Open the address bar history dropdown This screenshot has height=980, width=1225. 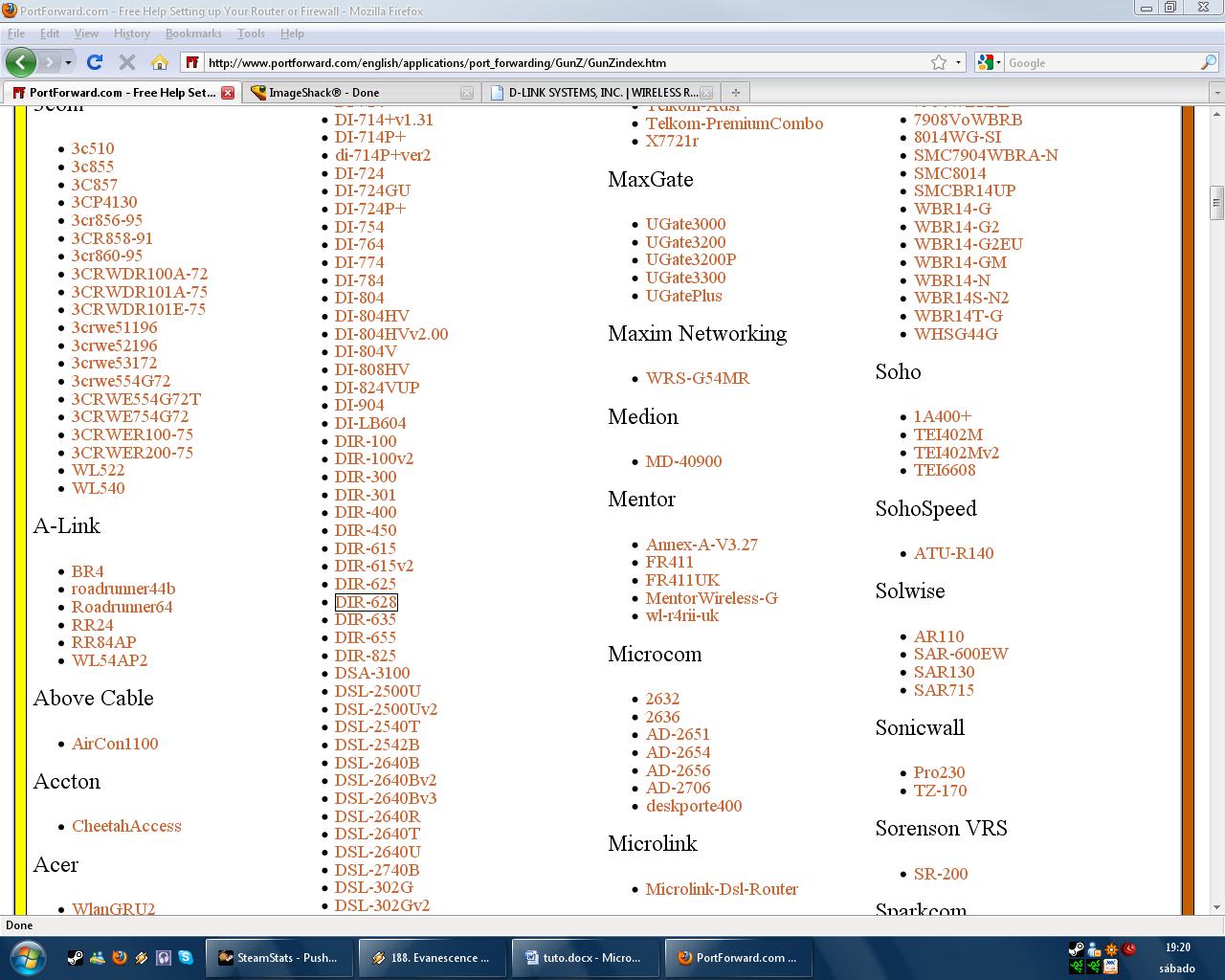[x=958, y=62]
